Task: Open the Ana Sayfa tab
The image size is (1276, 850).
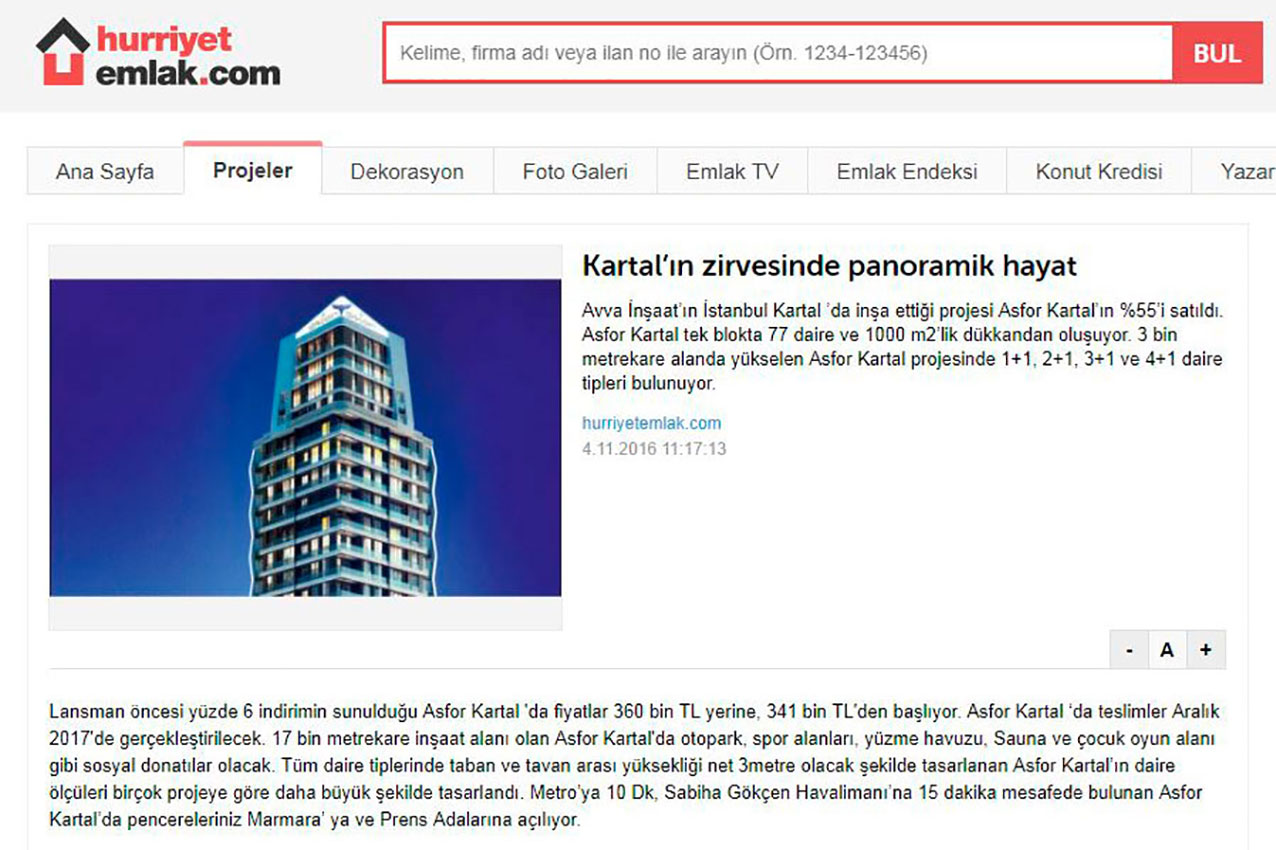Action: click(x=105, y=172)
